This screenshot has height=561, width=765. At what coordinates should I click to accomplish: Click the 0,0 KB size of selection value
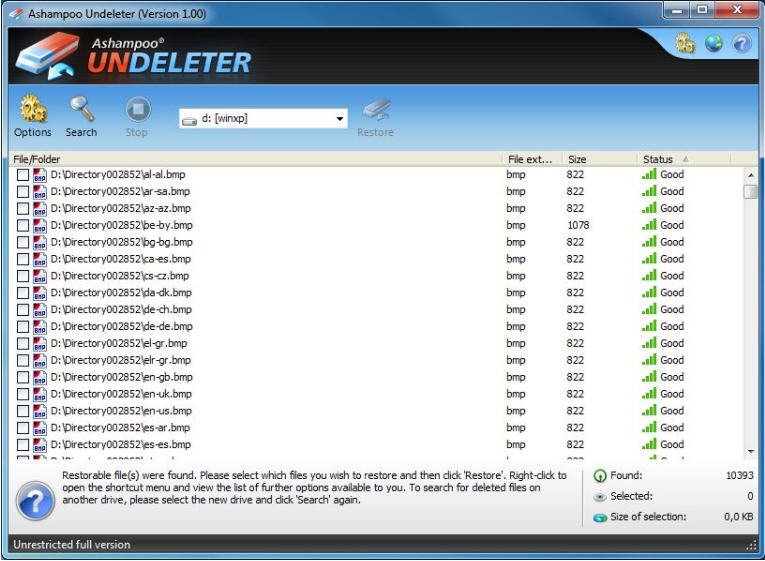click(x=739, y=517)
